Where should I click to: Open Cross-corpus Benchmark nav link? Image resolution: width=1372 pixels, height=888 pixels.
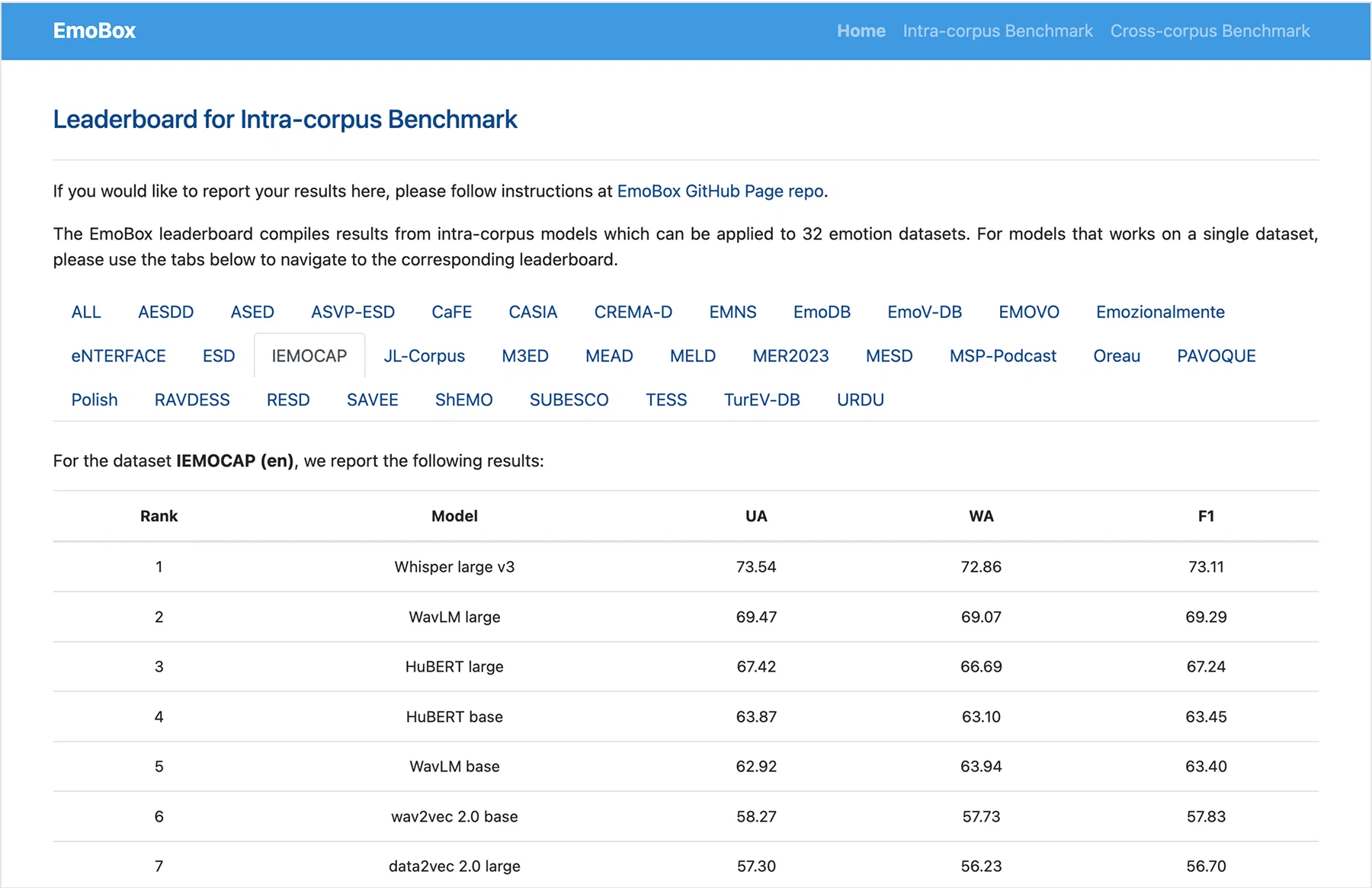(1210, 30)
